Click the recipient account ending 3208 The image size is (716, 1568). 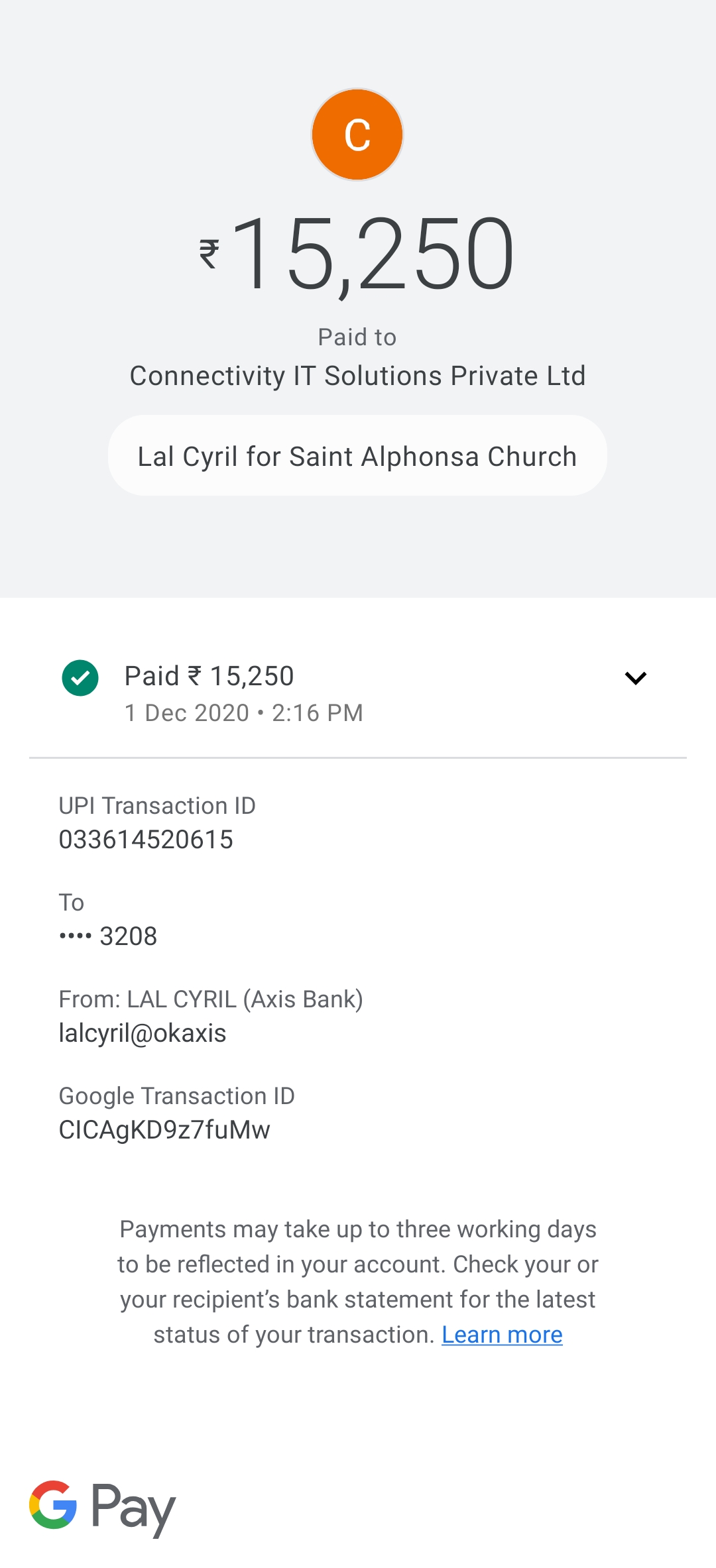point(108,936)
